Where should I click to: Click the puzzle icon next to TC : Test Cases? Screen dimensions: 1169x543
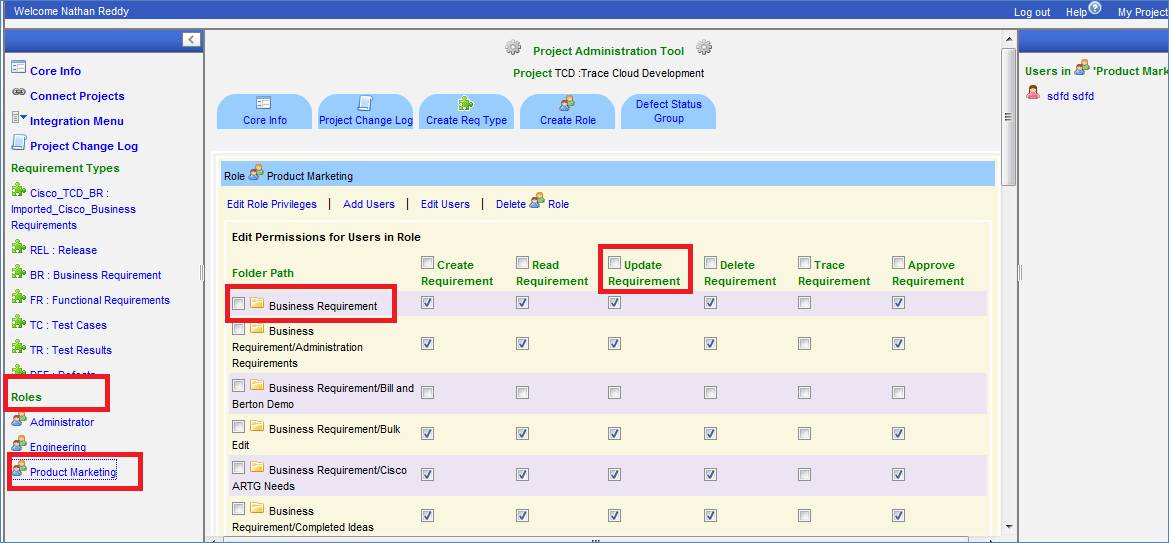pyautogui.click(x=19, y=322)
